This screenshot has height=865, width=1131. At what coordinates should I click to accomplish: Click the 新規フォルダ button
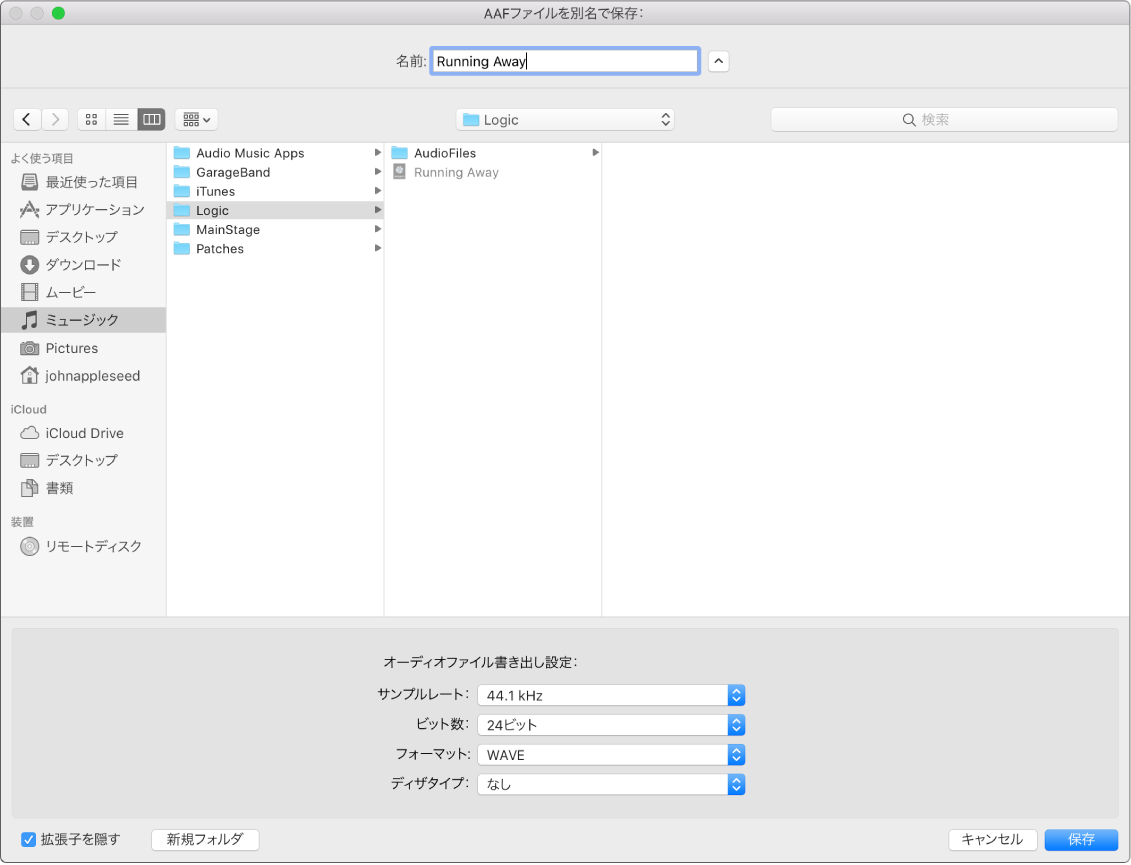coord(205,840)
